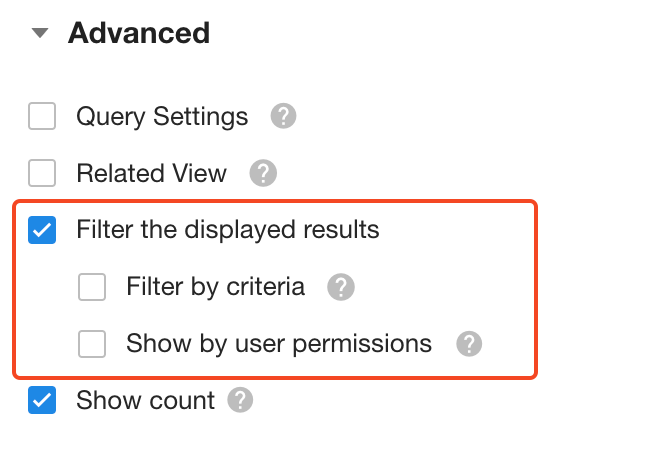The image size is (664, 460).
Task: Click the Advanced section heading text
Action: point(139,33)
